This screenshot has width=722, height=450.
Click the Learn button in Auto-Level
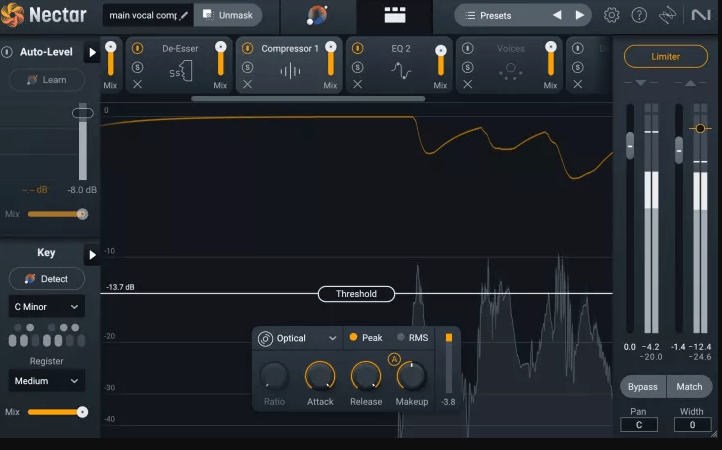point(47,80)
